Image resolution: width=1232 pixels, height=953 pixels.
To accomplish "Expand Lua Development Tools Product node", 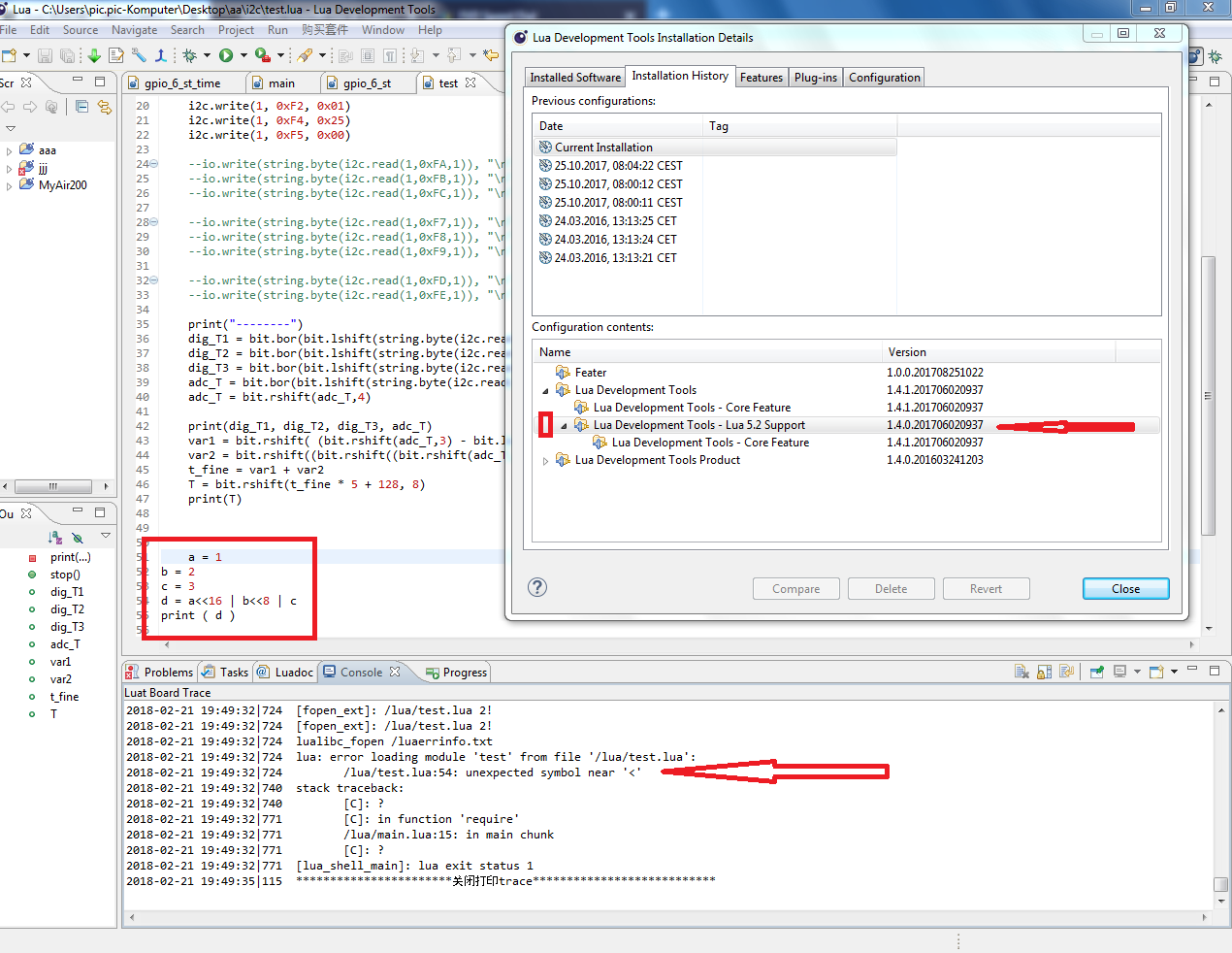I will [x=545, y=460].
